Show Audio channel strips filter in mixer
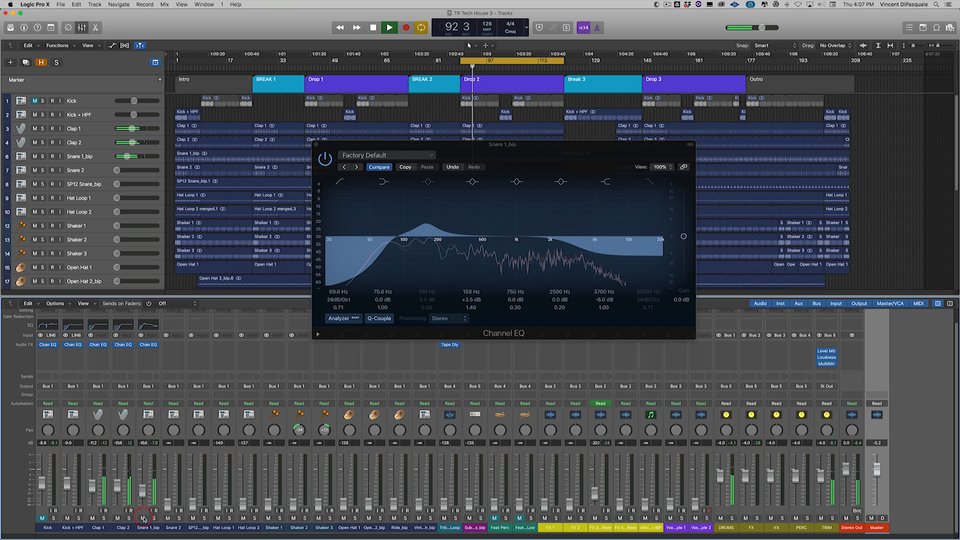This screenshot has height=540, width=960. [760, 304]
